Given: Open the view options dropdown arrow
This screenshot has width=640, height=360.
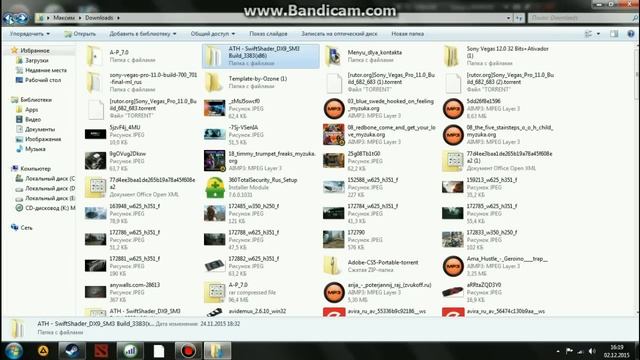Looking at the screenshot, I should [598, 34].
